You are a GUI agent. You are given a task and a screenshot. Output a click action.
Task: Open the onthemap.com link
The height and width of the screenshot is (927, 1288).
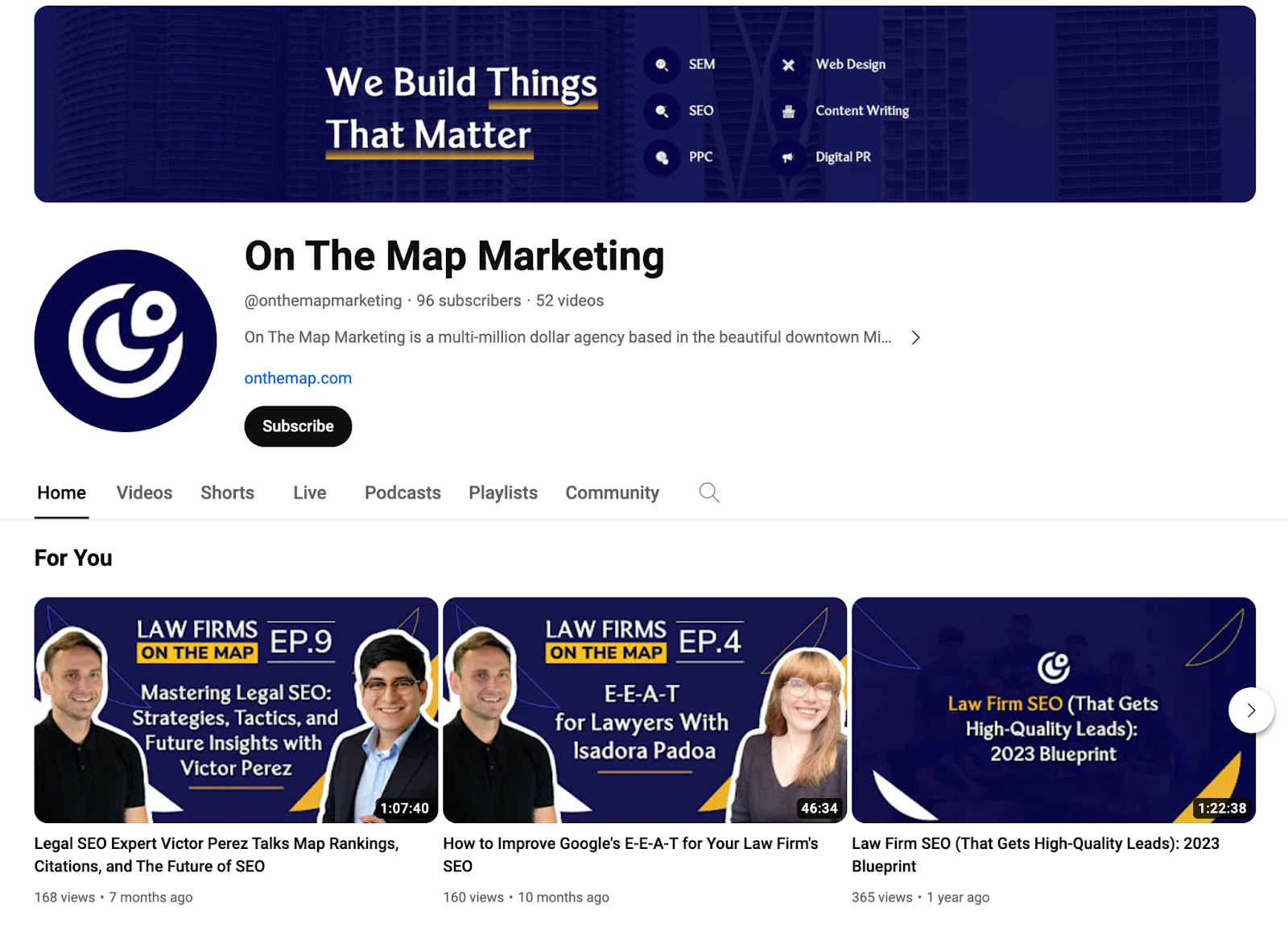pyautogui.click(x=298, y=378)
